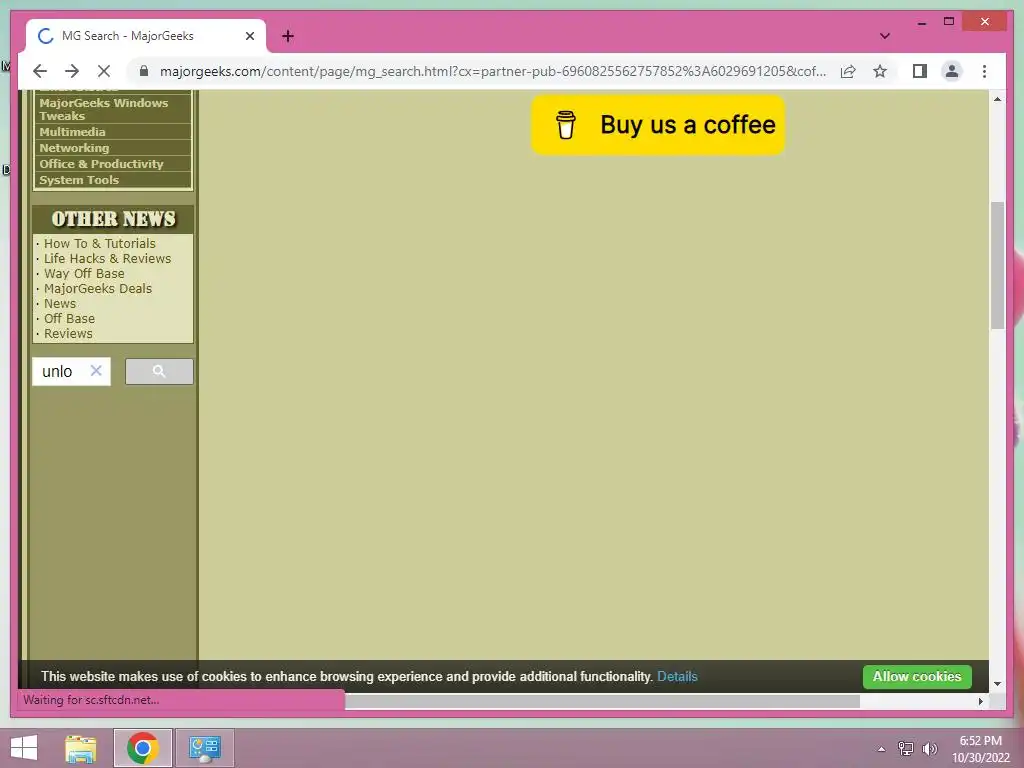
Task: Open the taskbar clock and date
Action: coord(980,749)
